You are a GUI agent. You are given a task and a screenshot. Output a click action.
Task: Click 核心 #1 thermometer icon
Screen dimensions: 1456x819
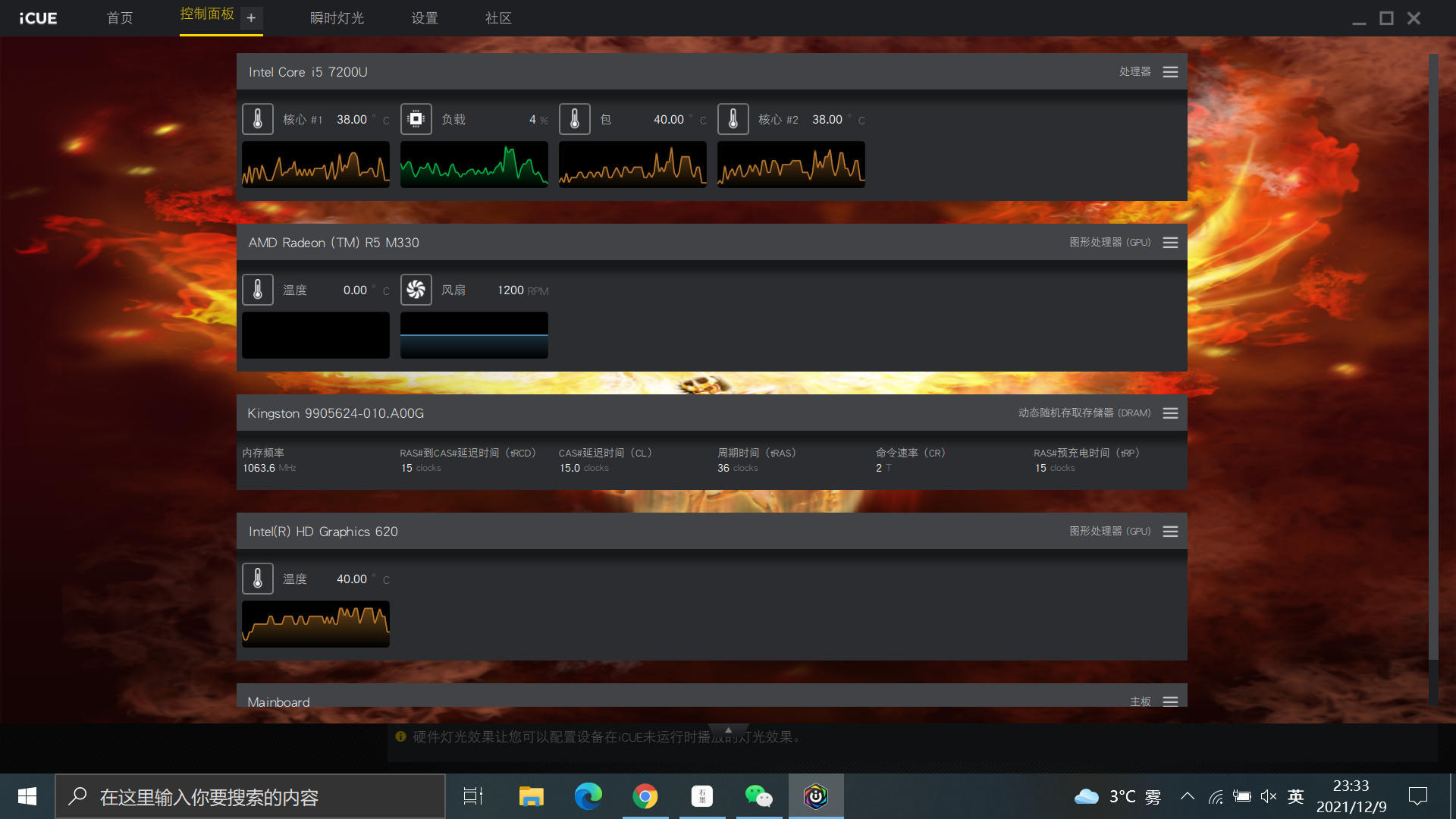pyautogui.click(x=258, y=119)
